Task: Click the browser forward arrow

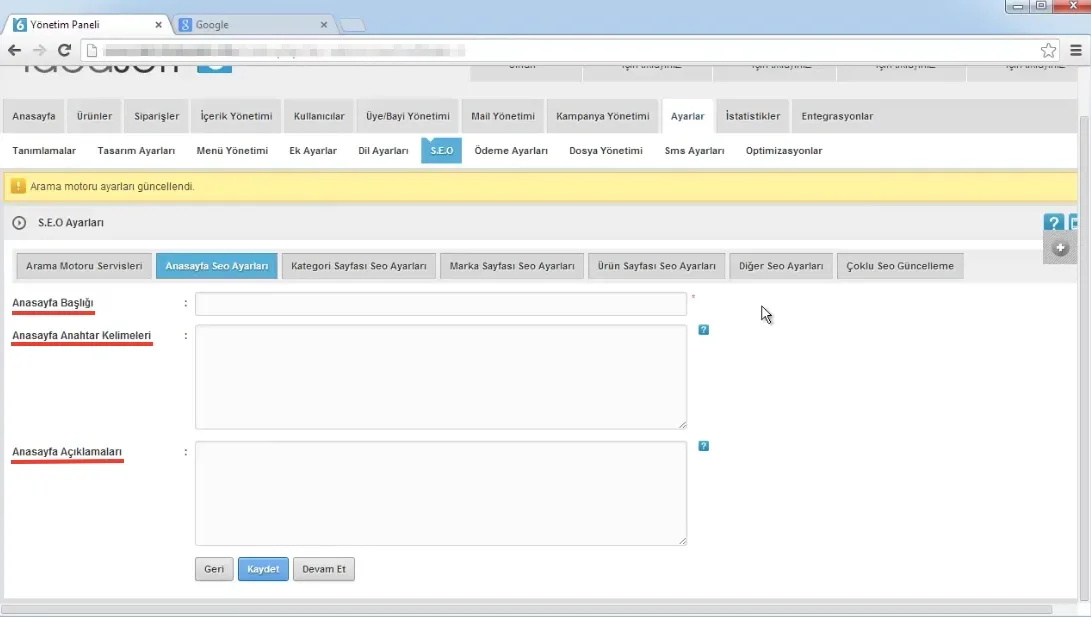Action: [39, 50]
